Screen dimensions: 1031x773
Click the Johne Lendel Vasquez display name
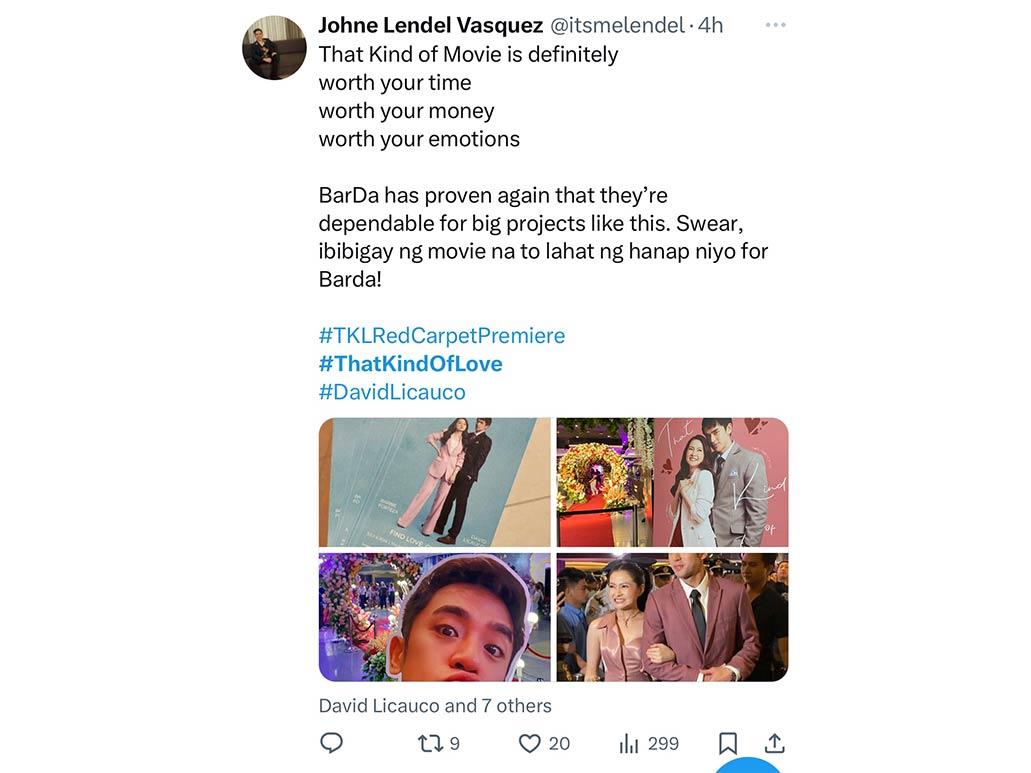(x=431, y=25)
